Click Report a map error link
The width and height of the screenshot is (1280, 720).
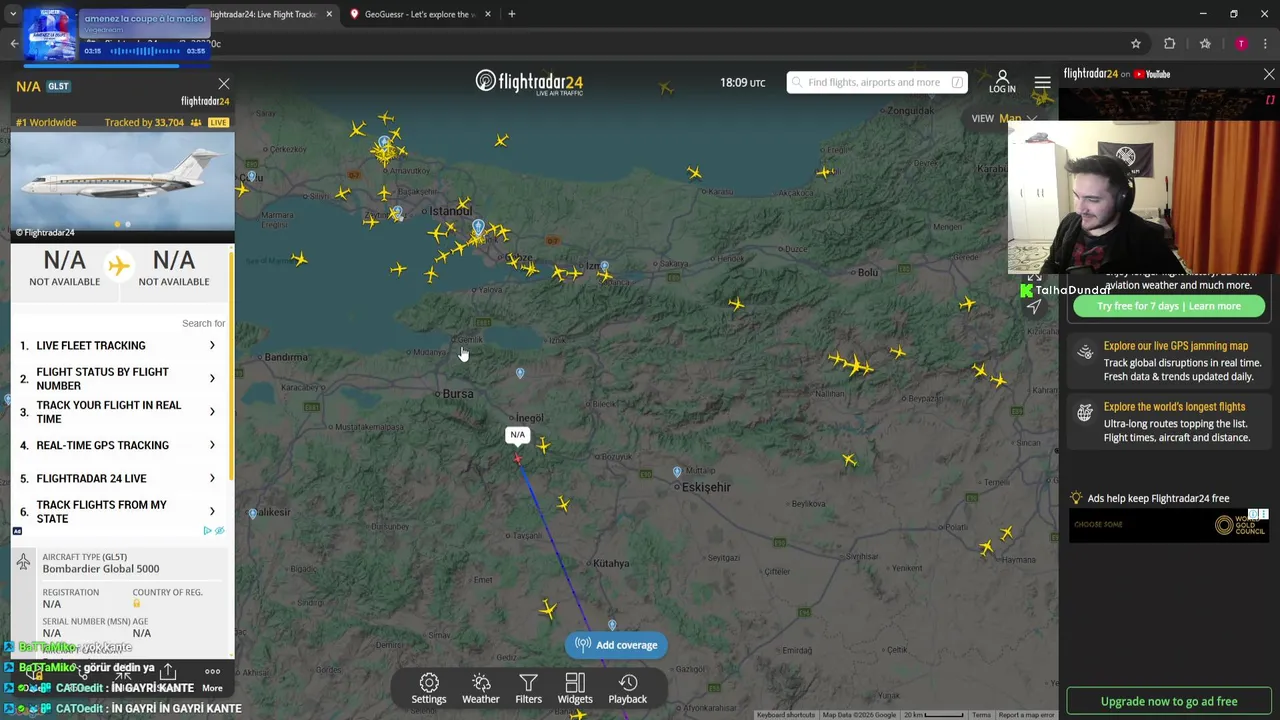pyautogui.click(x=1026, y=715)
